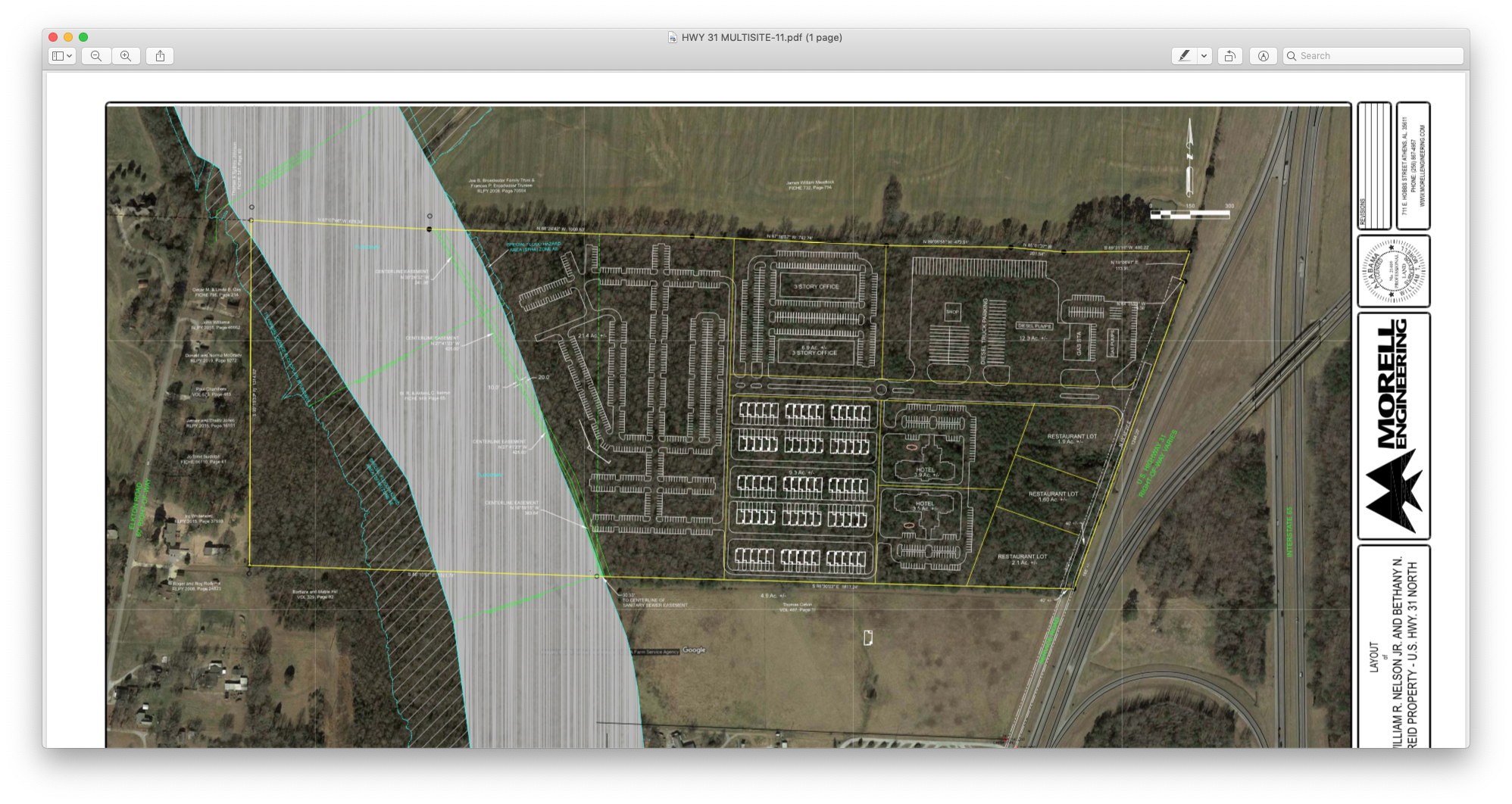Click the magnifying glass in search box

click(1292, 56)
